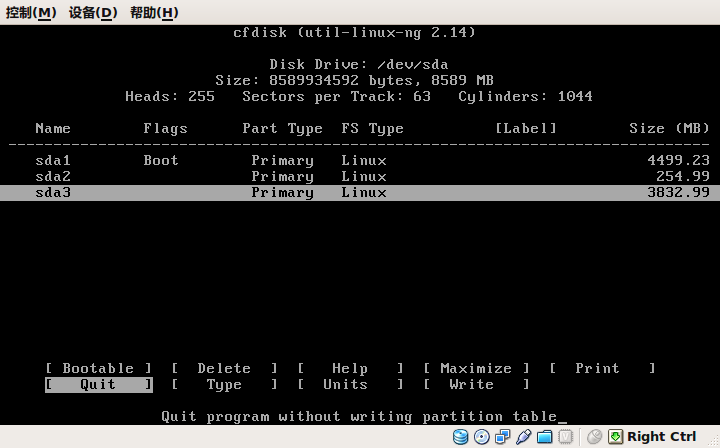
Task: Click the shared folders status icon
Action: (x=545, y=437)
